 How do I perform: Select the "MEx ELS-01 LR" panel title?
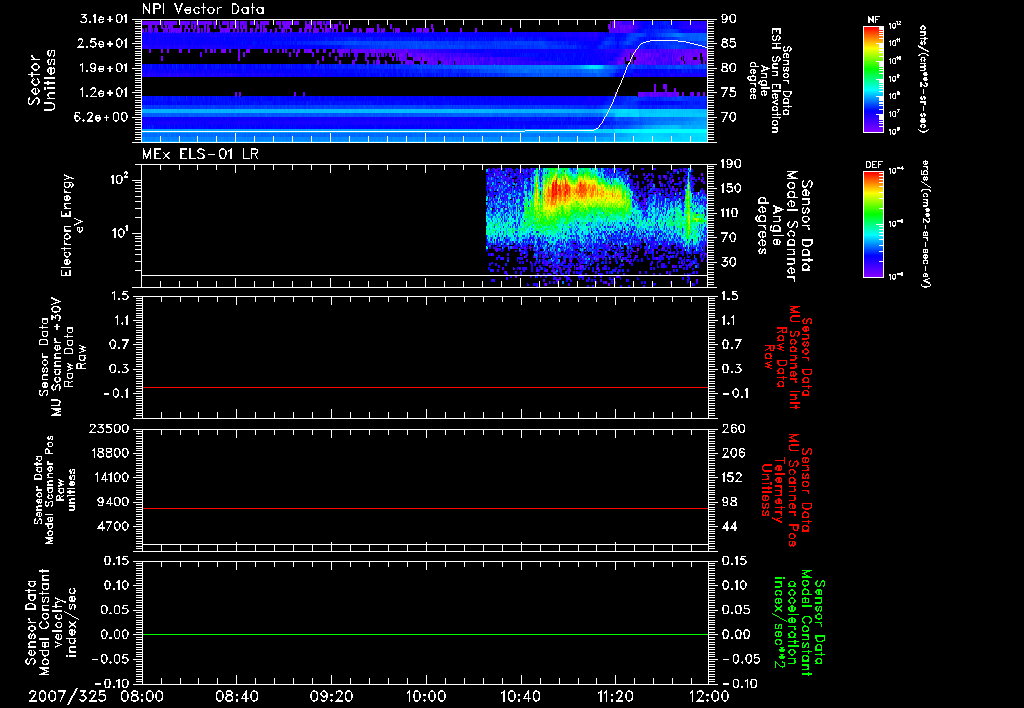[200, 154]
